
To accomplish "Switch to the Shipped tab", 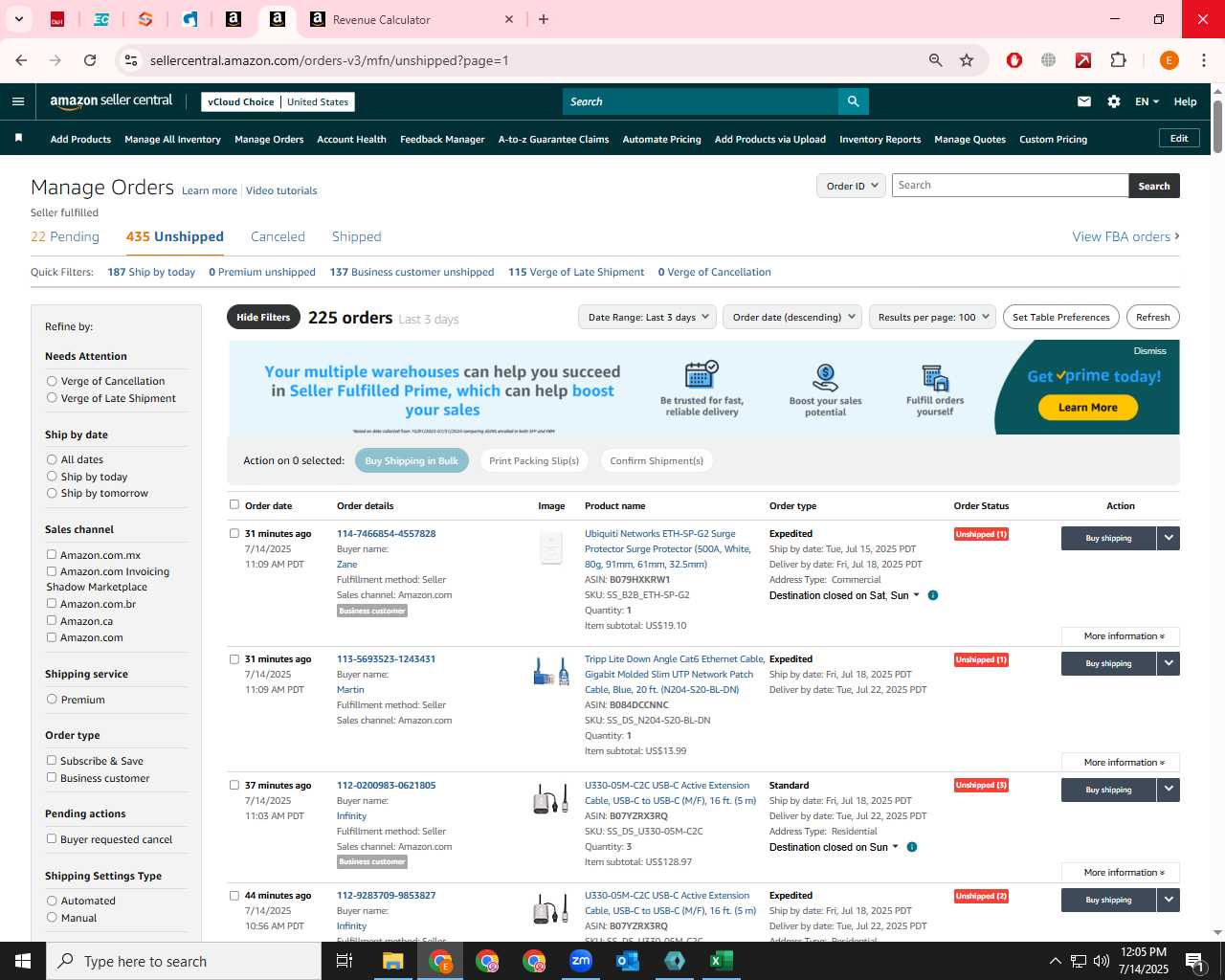I will [x=357, y=236].
